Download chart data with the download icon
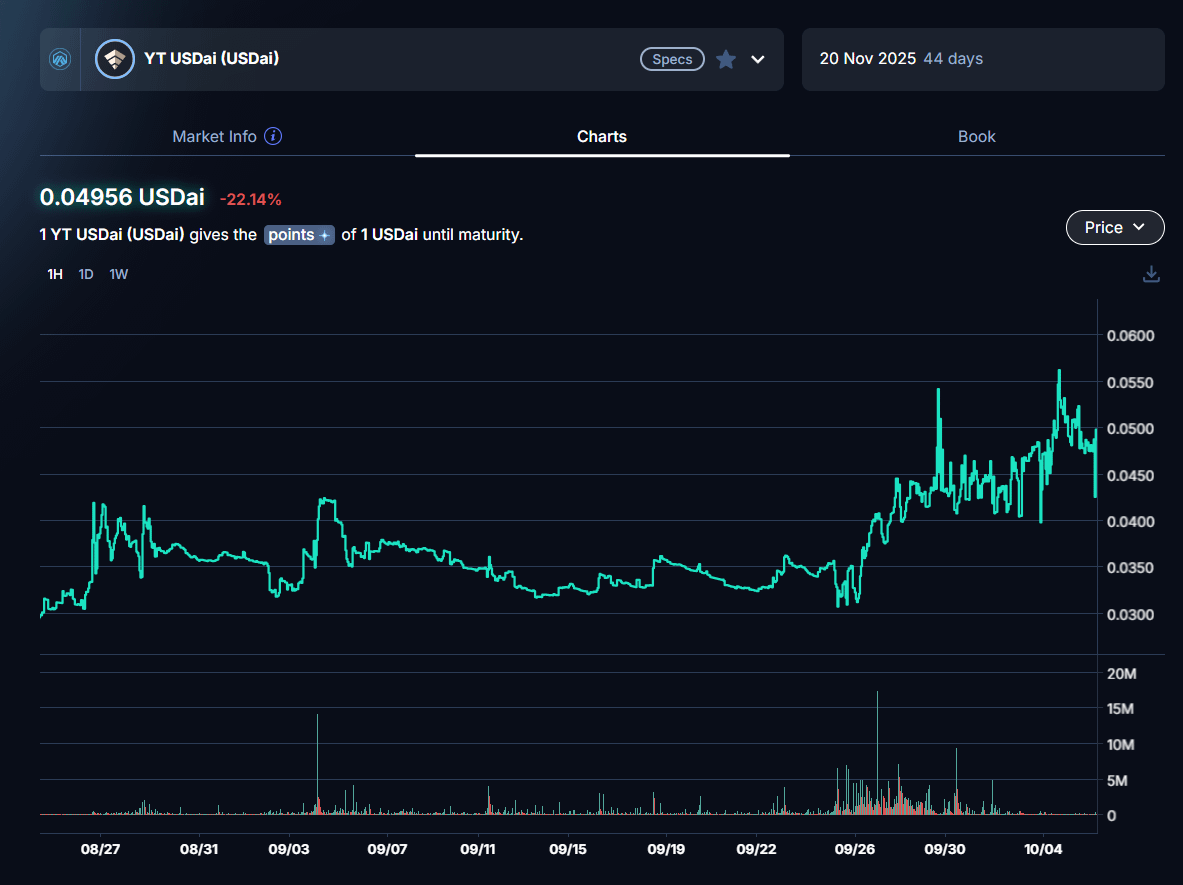Image resolution: width=1183 pixels, height=885 pixels. pyautogui.click(x=1151, y=274)
